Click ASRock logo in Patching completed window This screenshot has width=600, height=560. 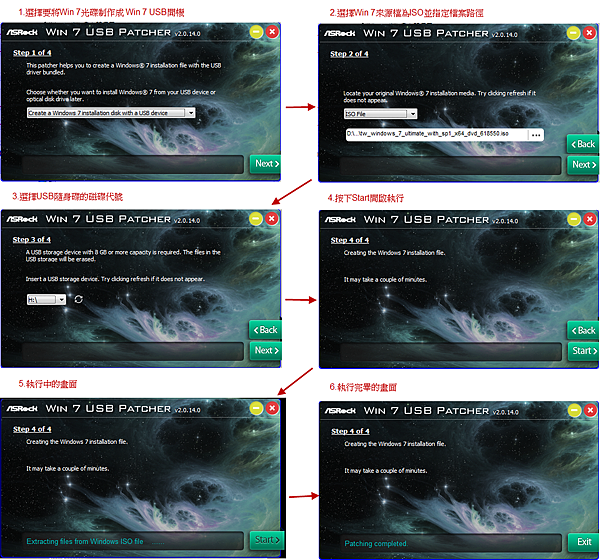tap(341, 411)
